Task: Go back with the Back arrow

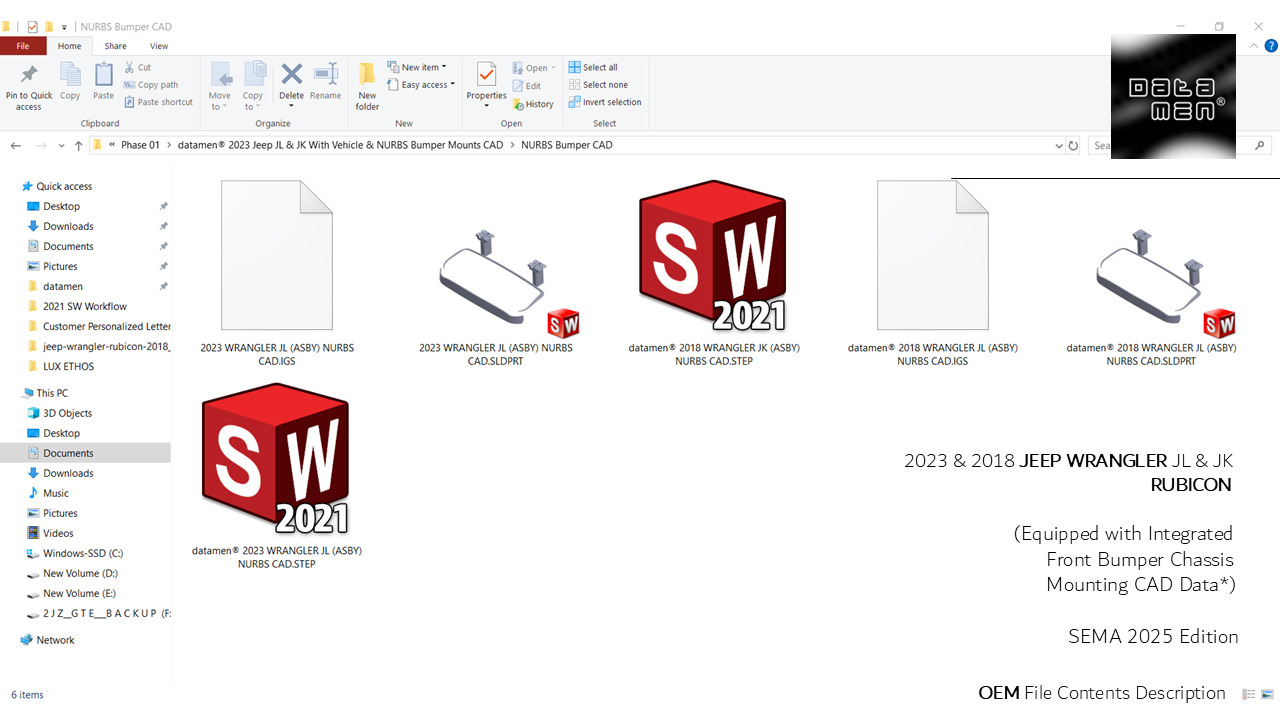Action: click(15, 145)
